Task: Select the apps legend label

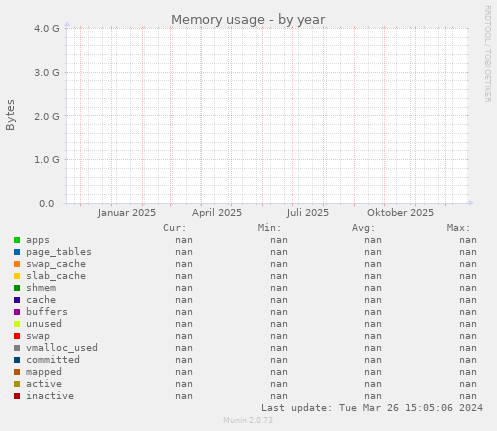Action: [38, 240]
